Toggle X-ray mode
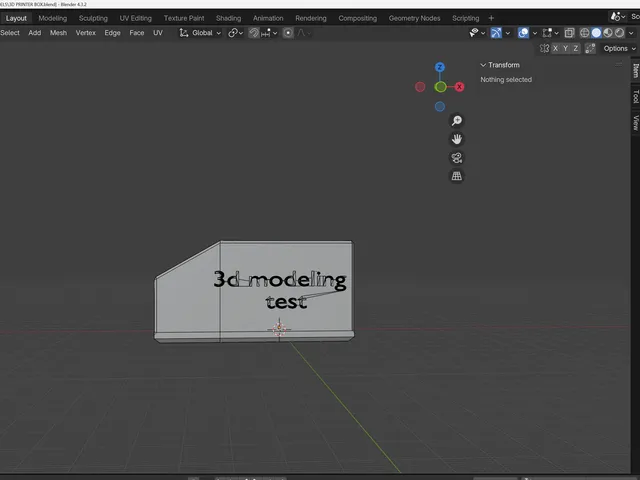 pos(569,33)
